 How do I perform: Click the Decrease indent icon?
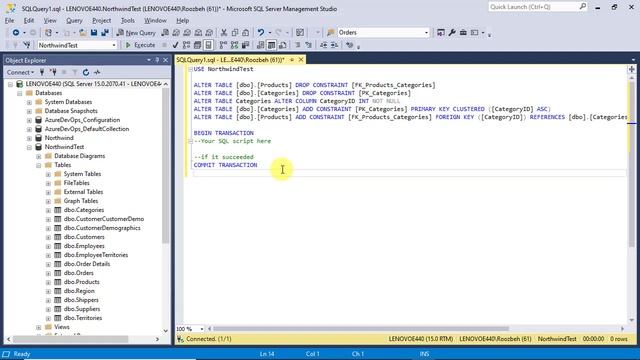tap(324, 45)
